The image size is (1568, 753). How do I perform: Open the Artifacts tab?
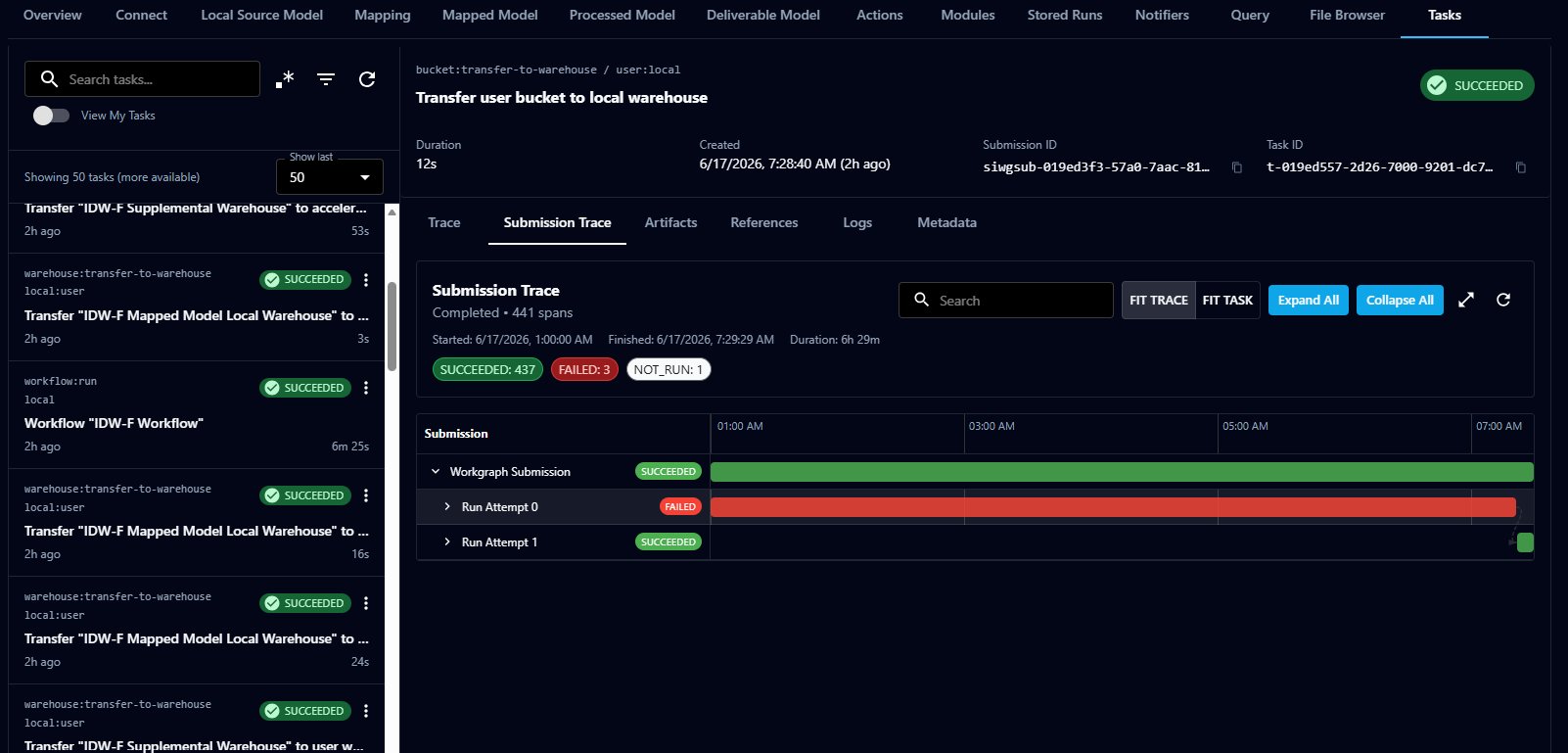(670, 222)
